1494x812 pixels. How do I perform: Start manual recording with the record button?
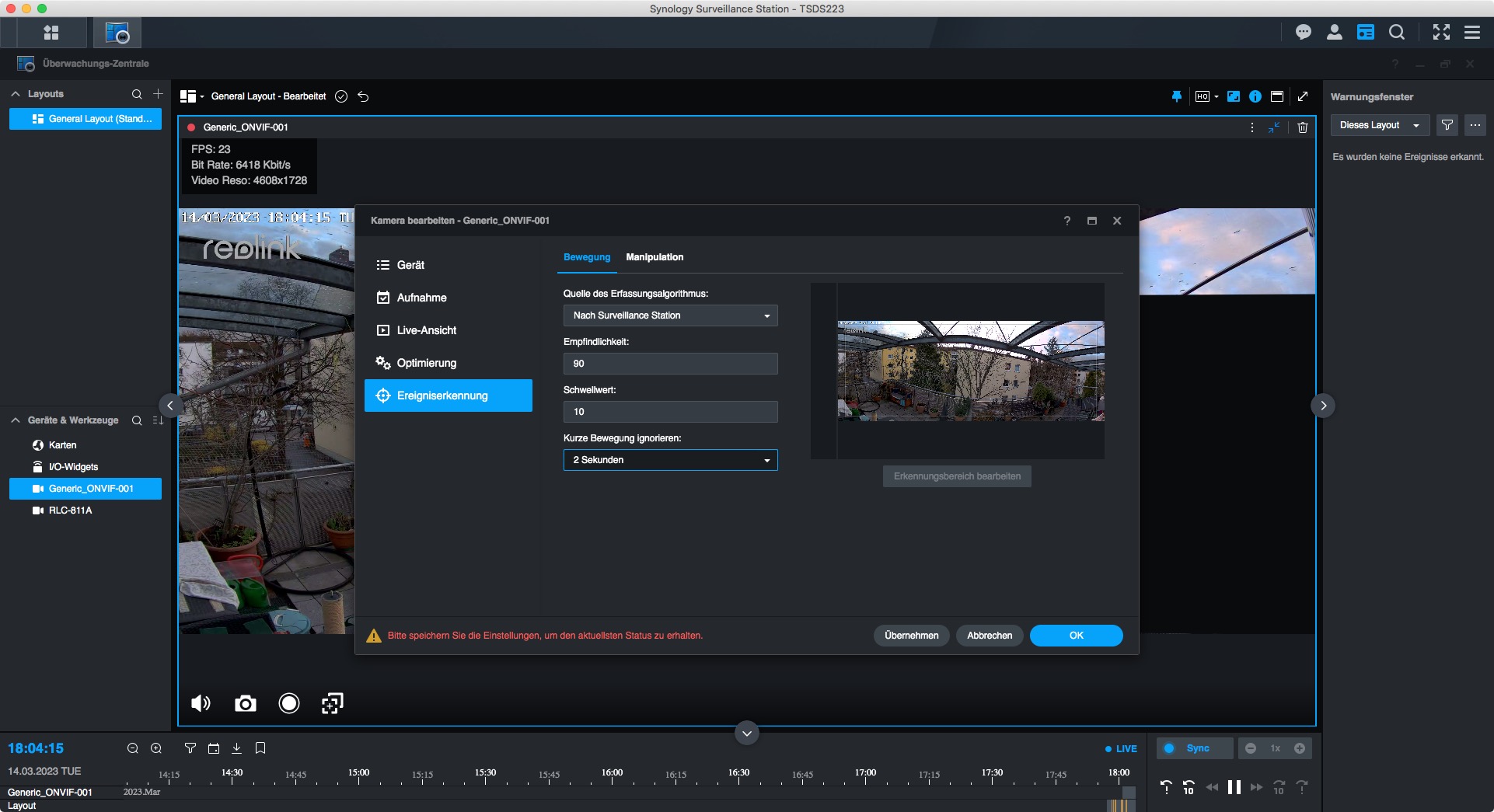click(288, 704)
